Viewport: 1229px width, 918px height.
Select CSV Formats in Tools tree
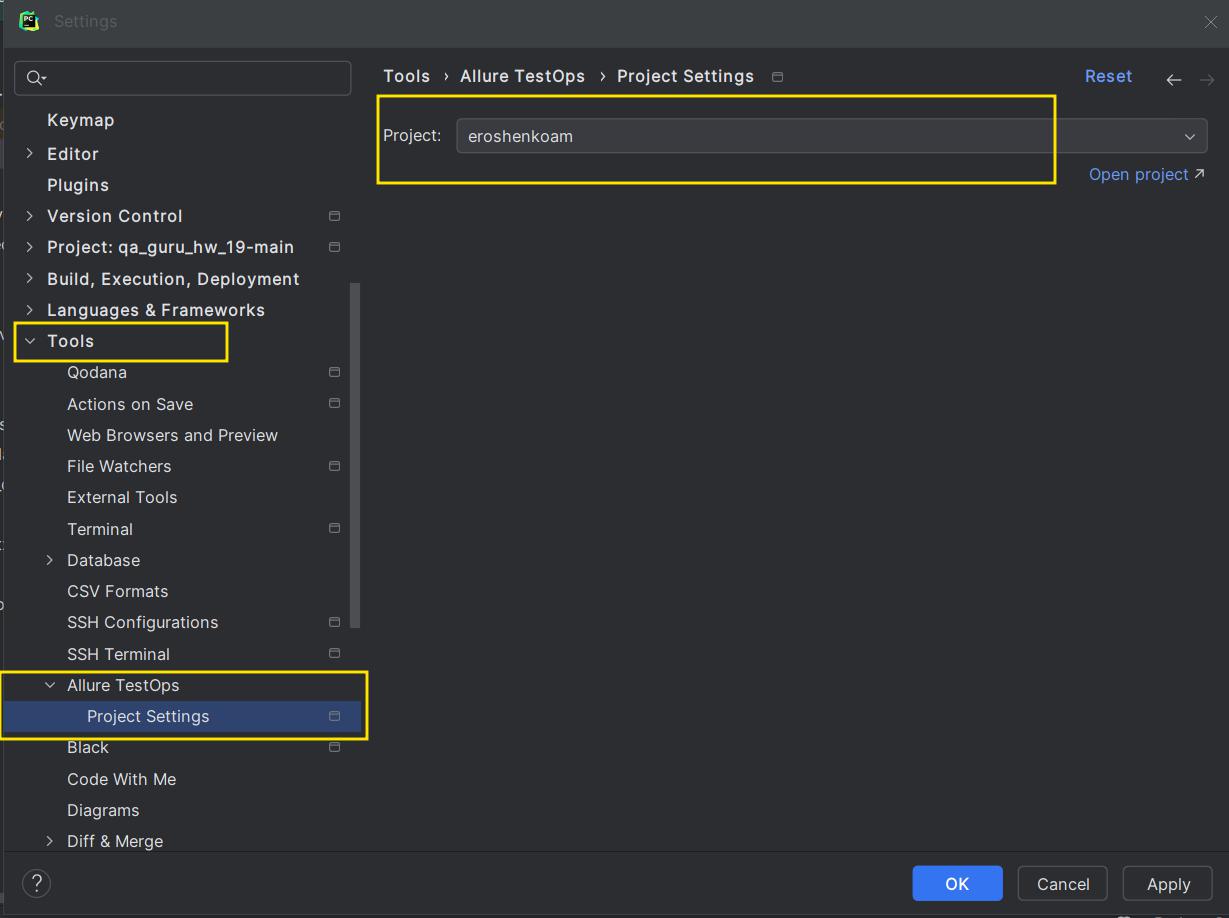[118, 591]
